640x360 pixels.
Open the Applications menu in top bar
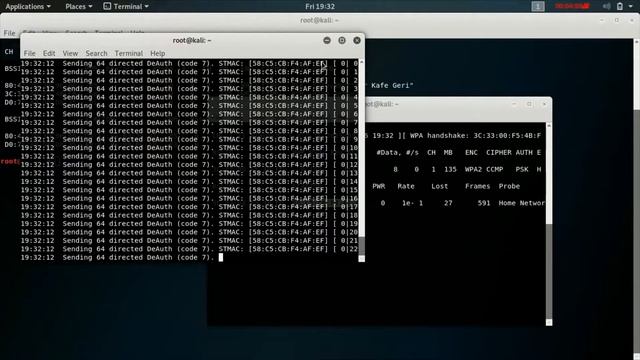click(28, 7)
